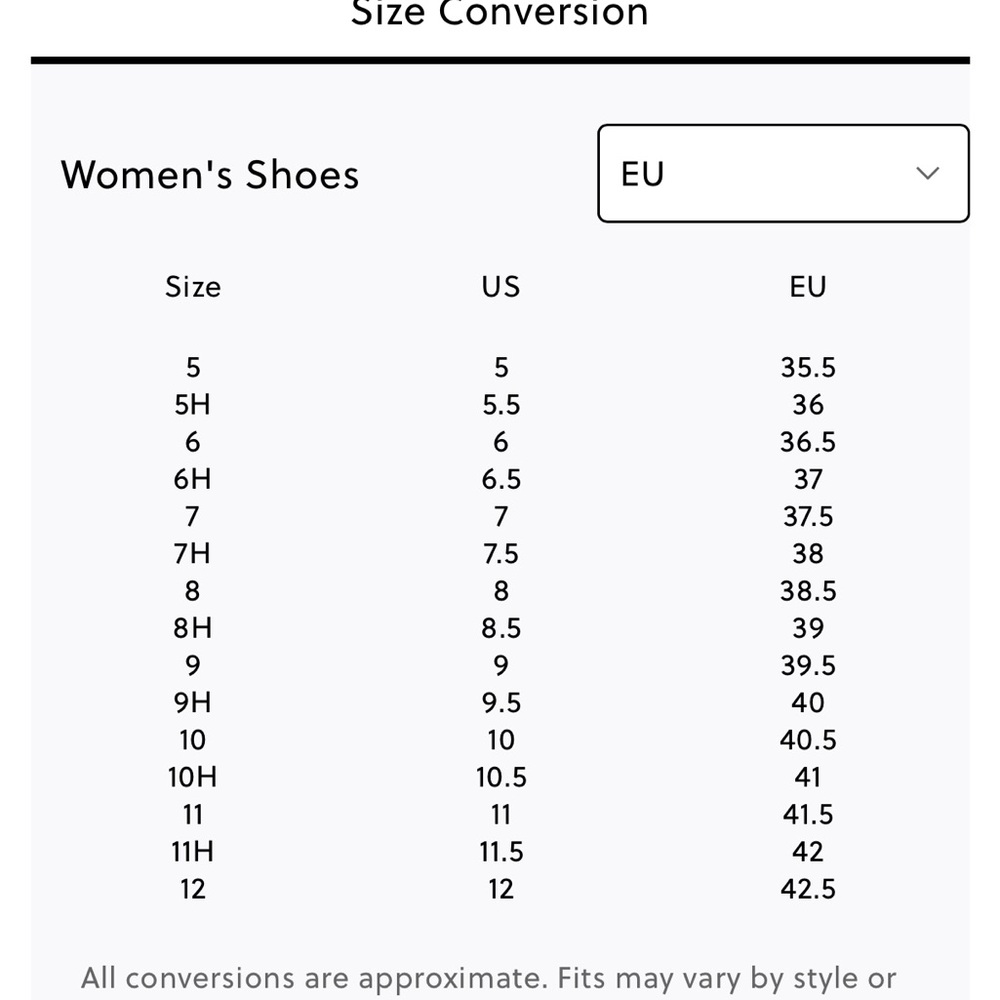This screenshot has height=1000, width=1000.
Task: Click the Size column header
Action: (x=193, y=287)
